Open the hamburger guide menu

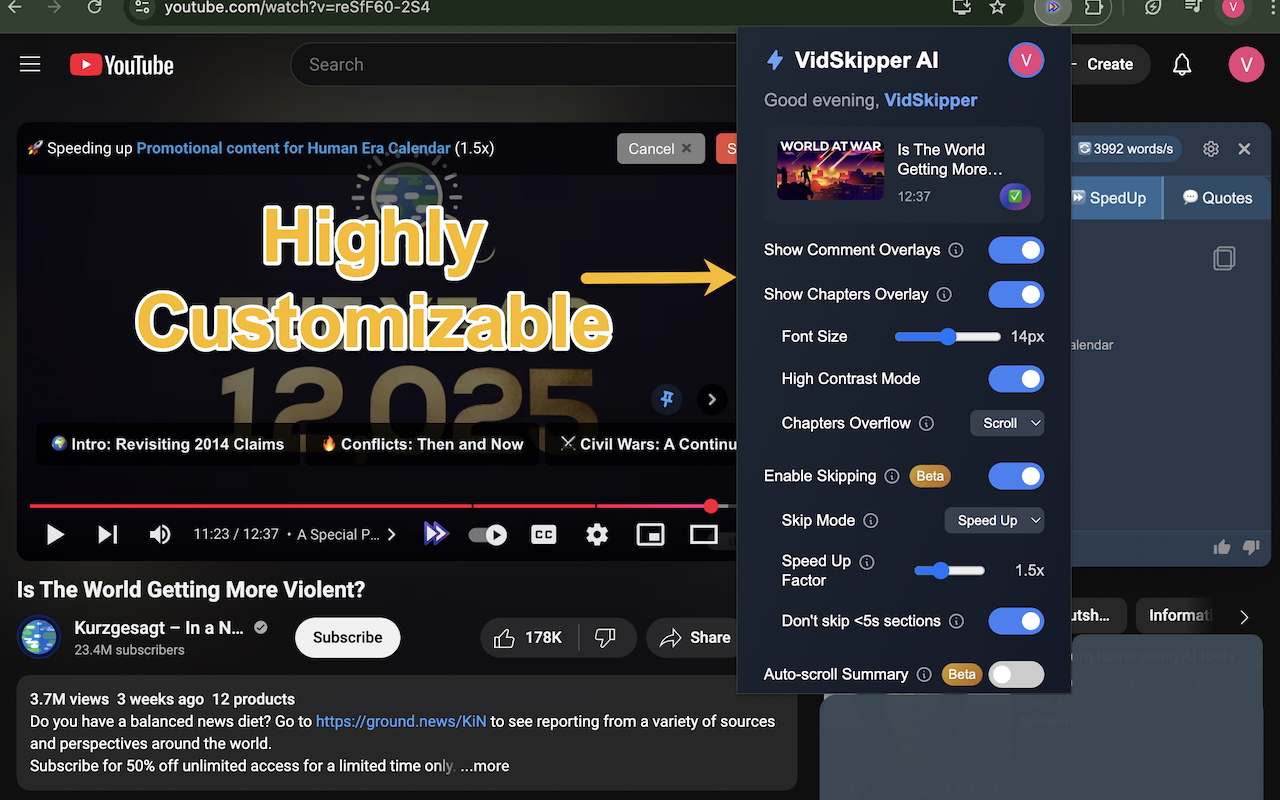tap(30, 65)
